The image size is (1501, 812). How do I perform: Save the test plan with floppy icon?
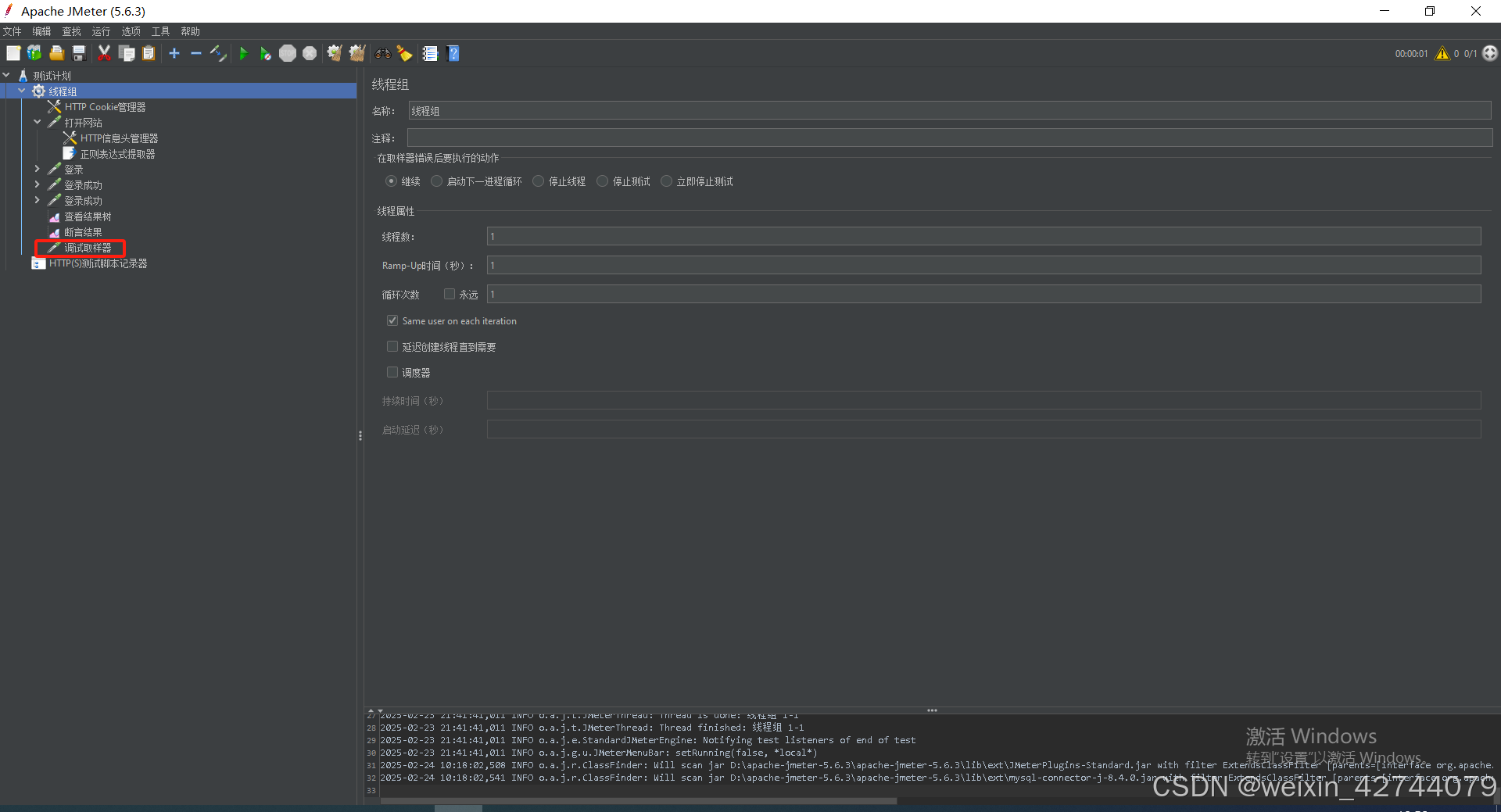click(x=78, y=53)
